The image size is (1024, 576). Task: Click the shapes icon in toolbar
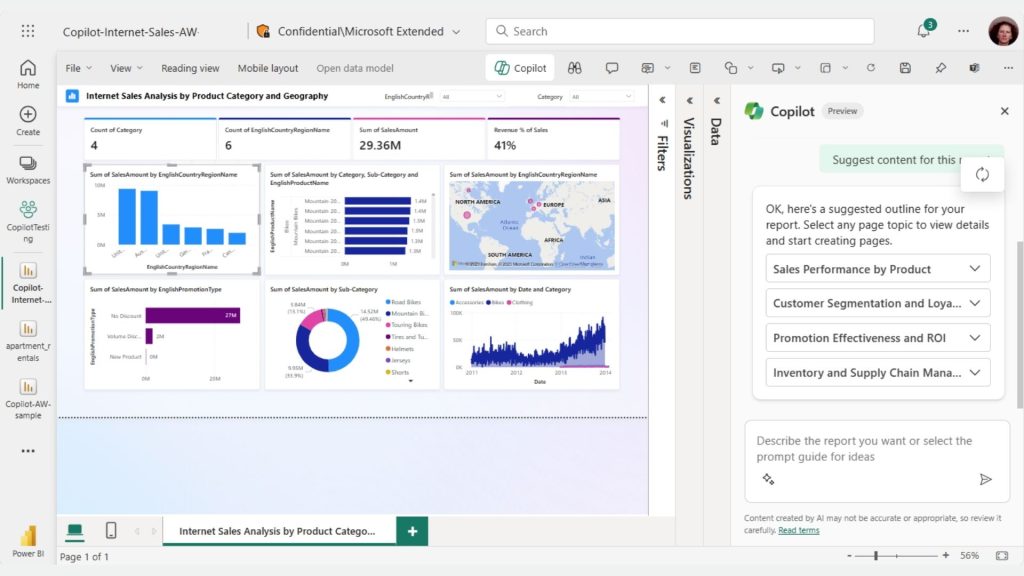731,68
